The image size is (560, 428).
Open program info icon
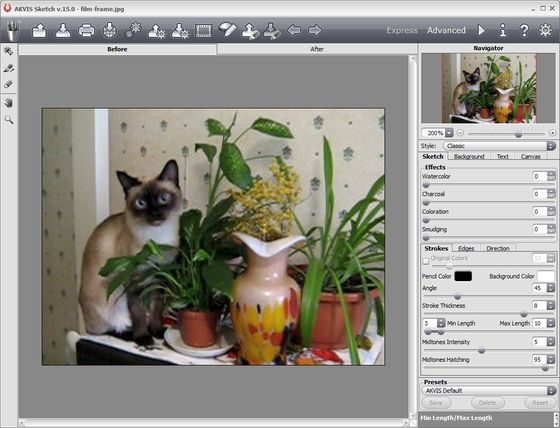[x=502, y=30]
